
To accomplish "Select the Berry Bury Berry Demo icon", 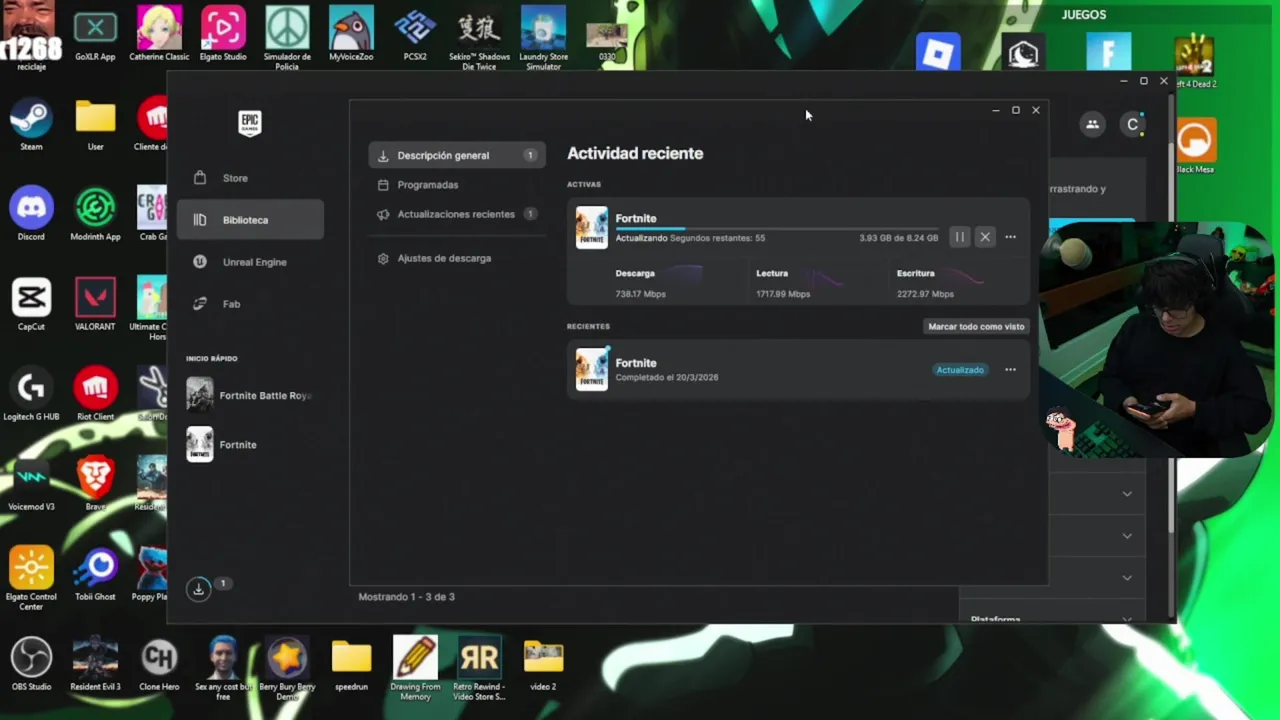I will pyautogui.click(x=287, y=668).
